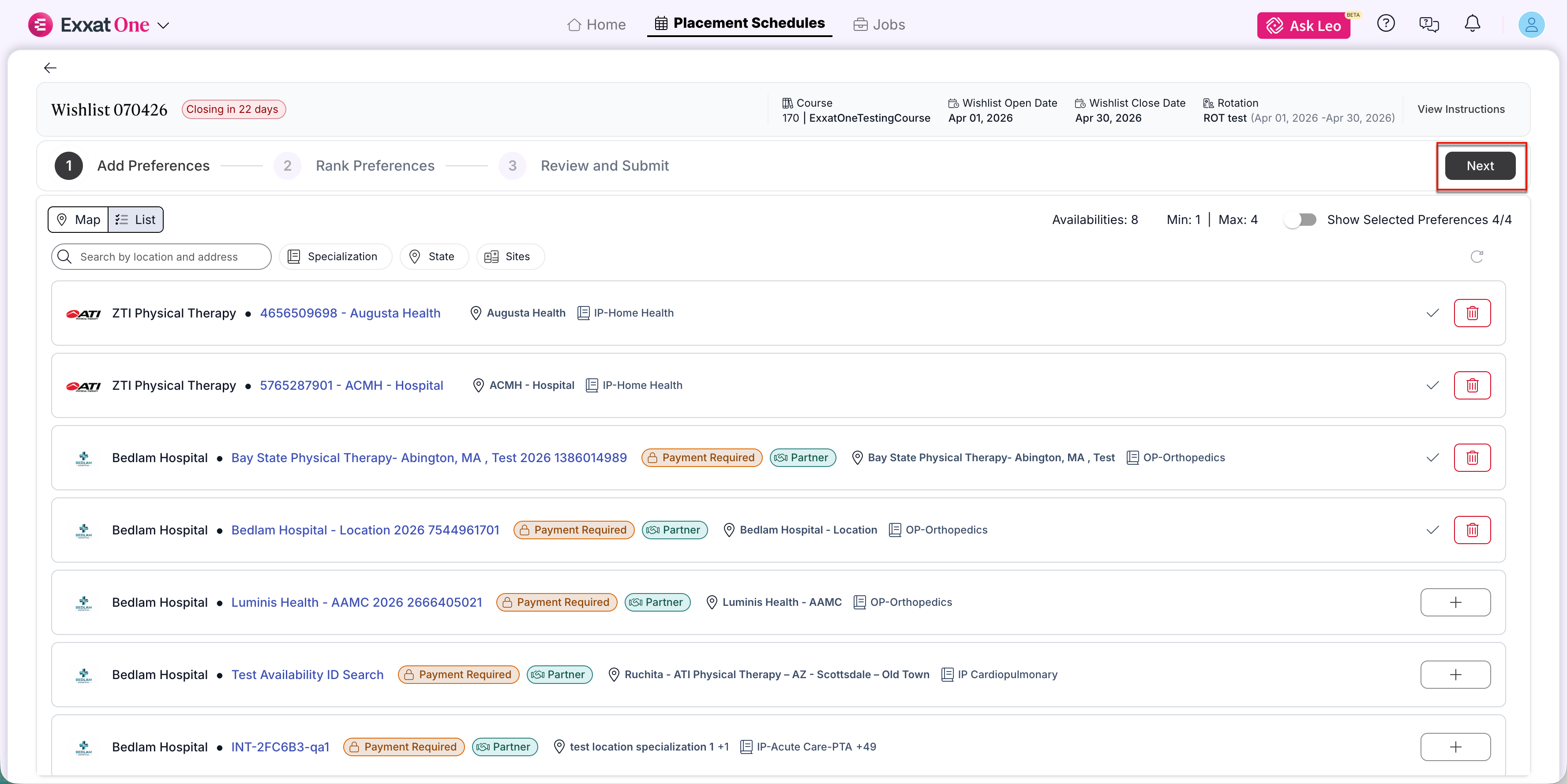This screenshot has height=784, width=1567.
Task: Open the Home tab
Action: click(x=596, y=24)
